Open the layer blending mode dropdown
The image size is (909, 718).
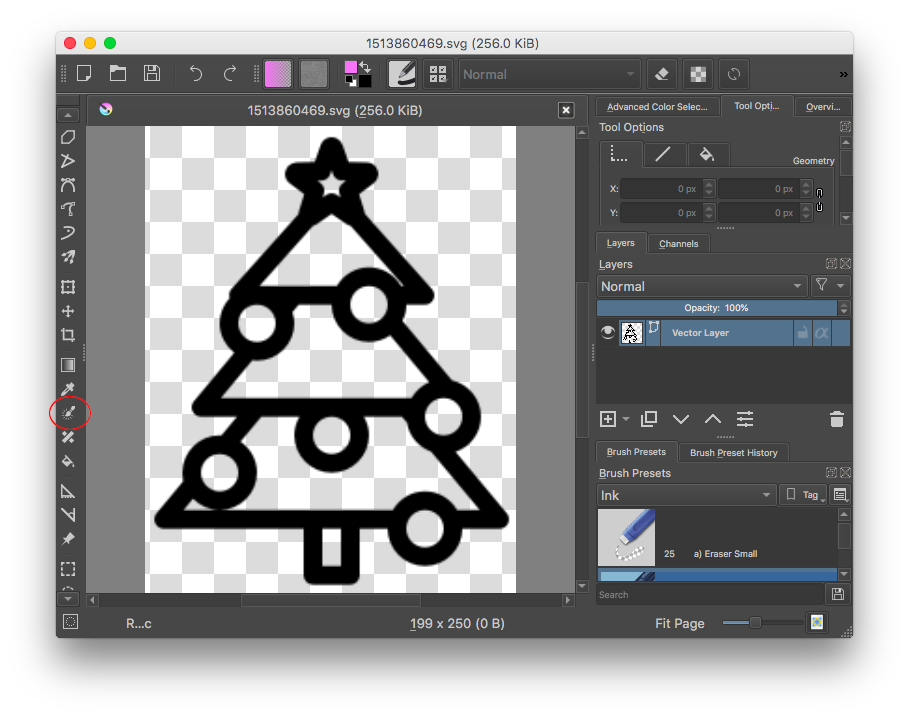(700, 285)
